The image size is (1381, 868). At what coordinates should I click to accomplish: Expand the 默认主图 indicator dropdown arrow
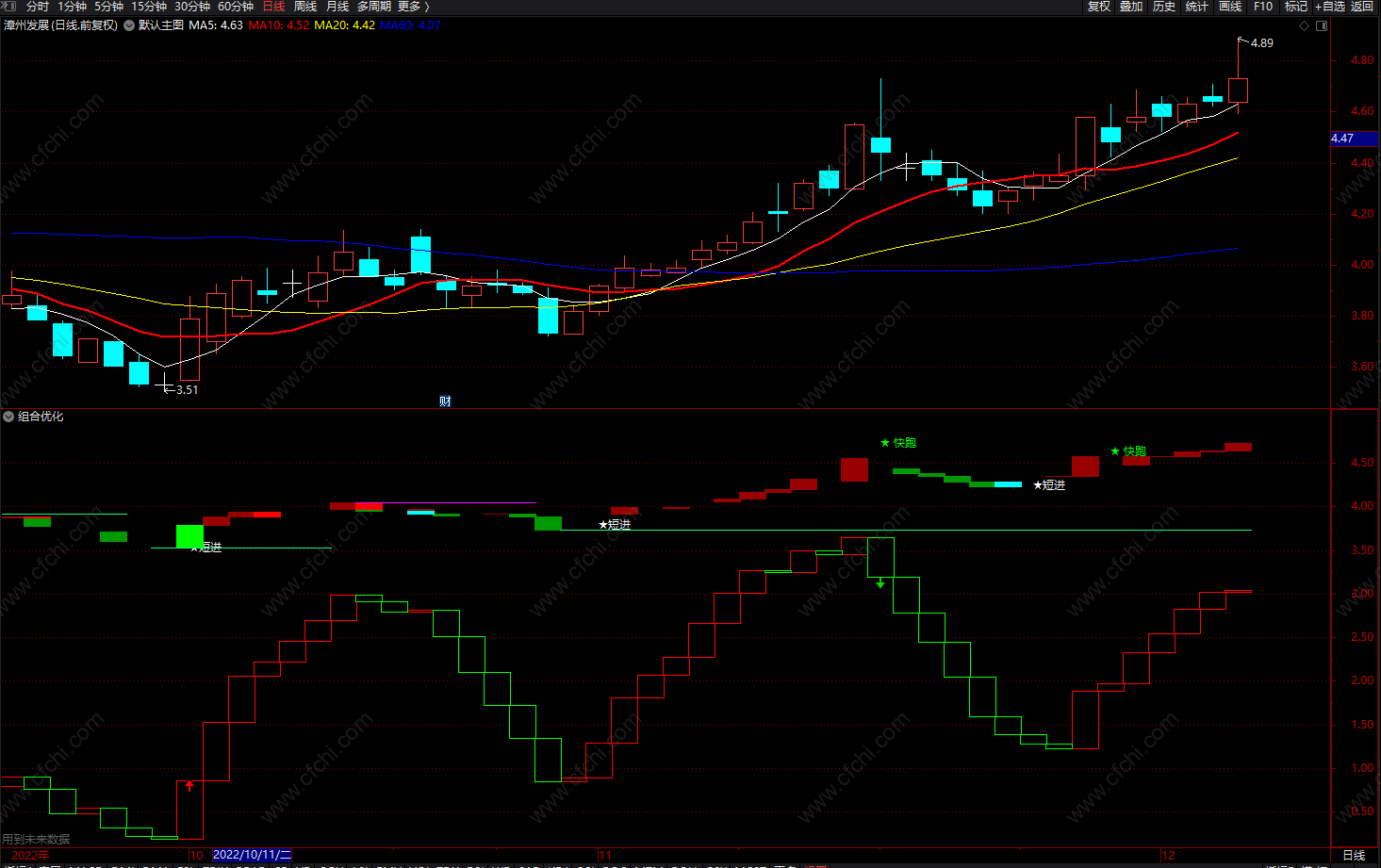(129, 25)
